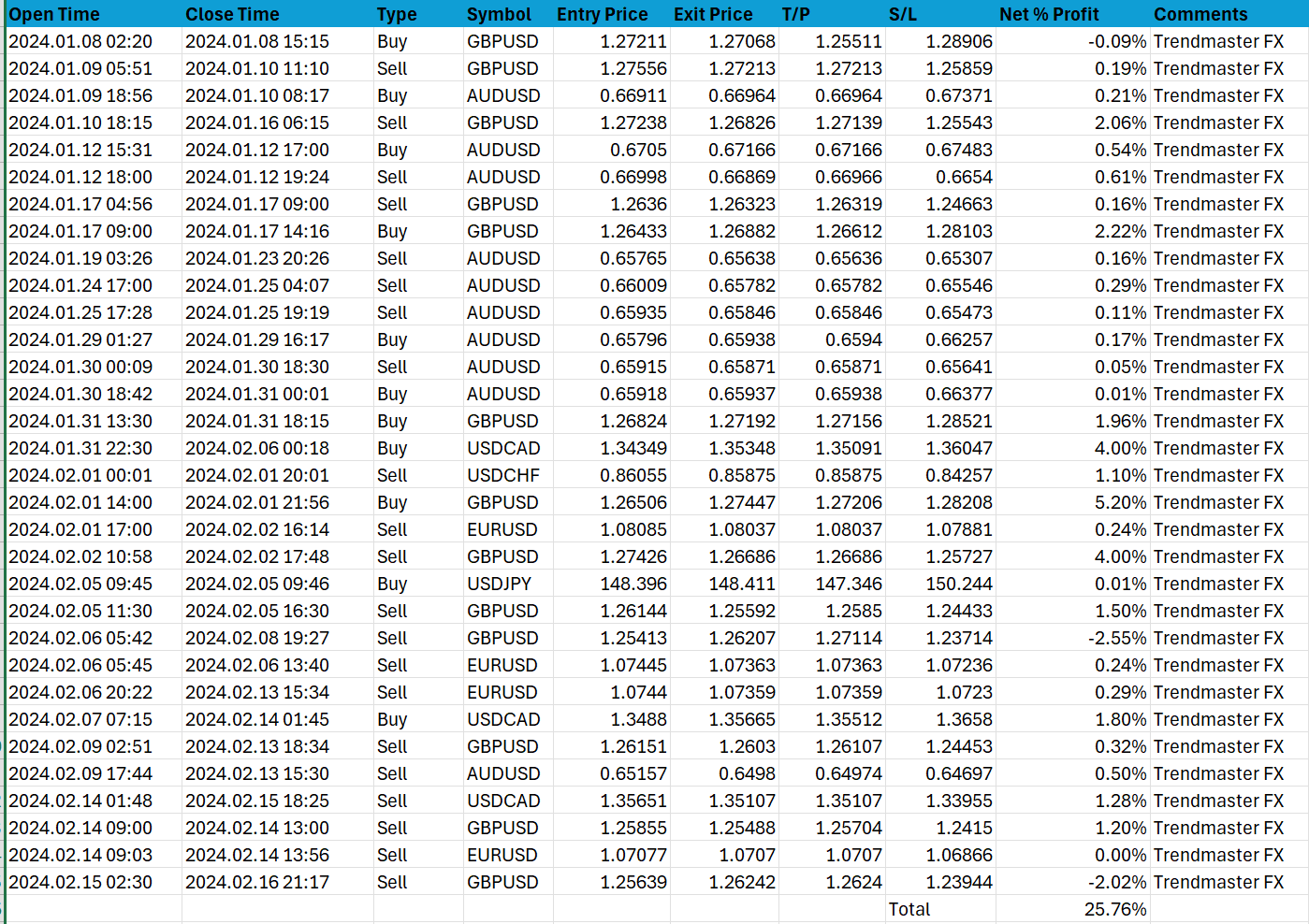
Task: Select exit price 0.6498 cell
Action: tap(724, 773)
